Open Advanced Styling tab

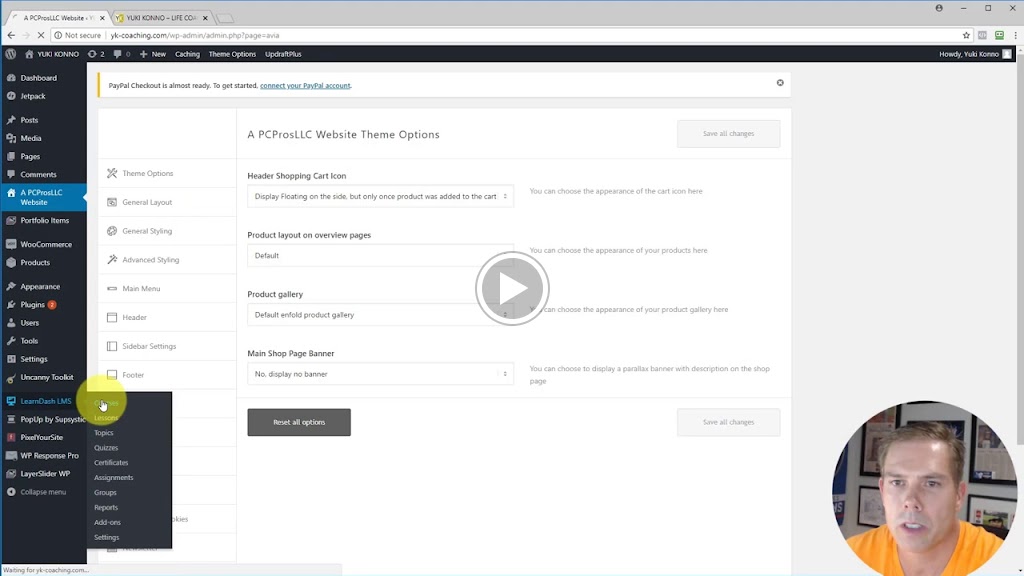[x=167, y=260]
